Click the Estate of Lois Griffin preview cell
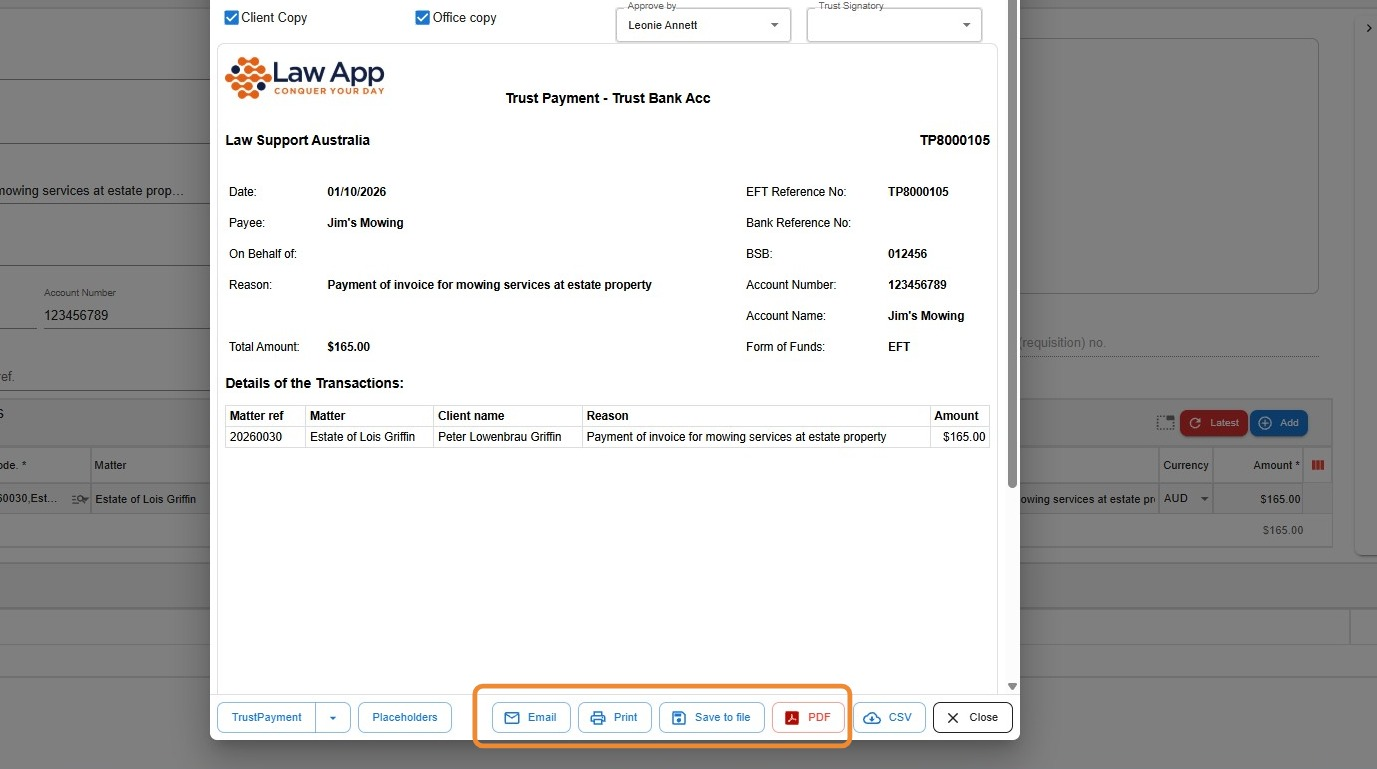Viewport: 1377px width, 769px height. tap(370, 437)
